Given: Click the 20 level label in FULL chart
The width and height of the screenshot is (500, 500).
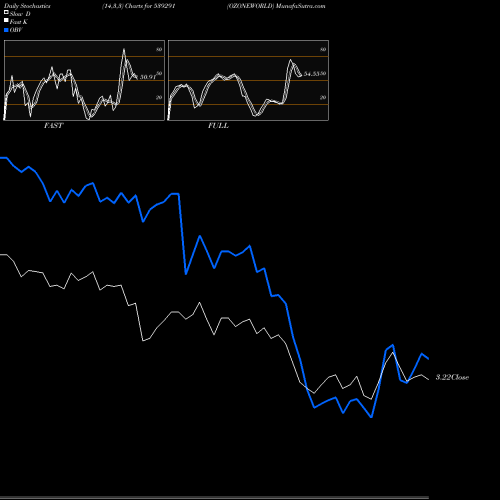Looking at the screenshot, I should pos(323,97).
